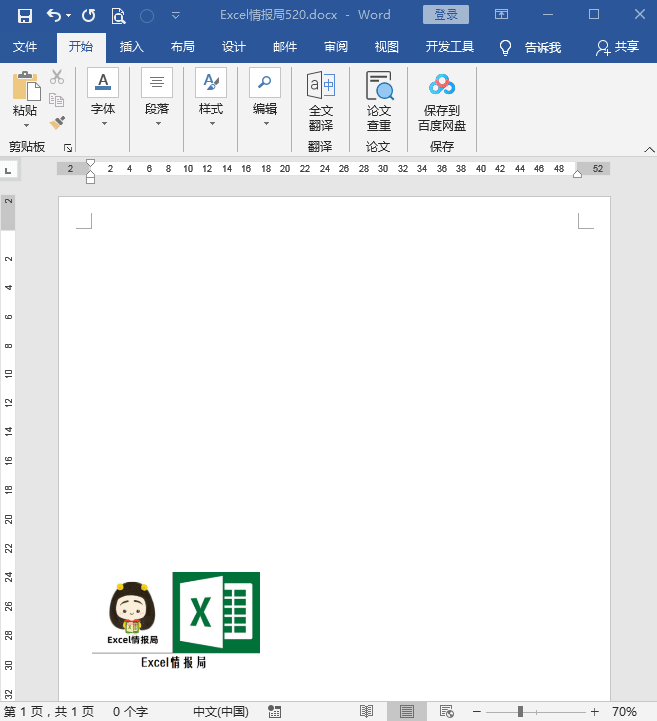
Task: Open the 编辑 group dropdown
Action: coord(265,97)
